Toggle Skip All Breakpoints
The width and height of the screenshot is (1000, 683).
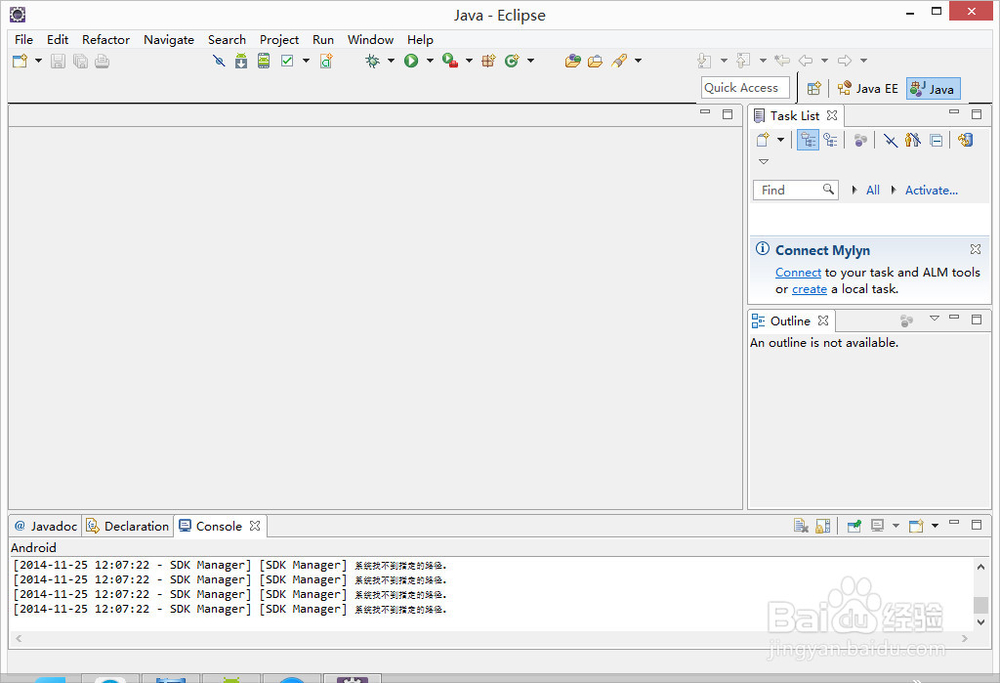pyautogui.click(x=219, y=61)
